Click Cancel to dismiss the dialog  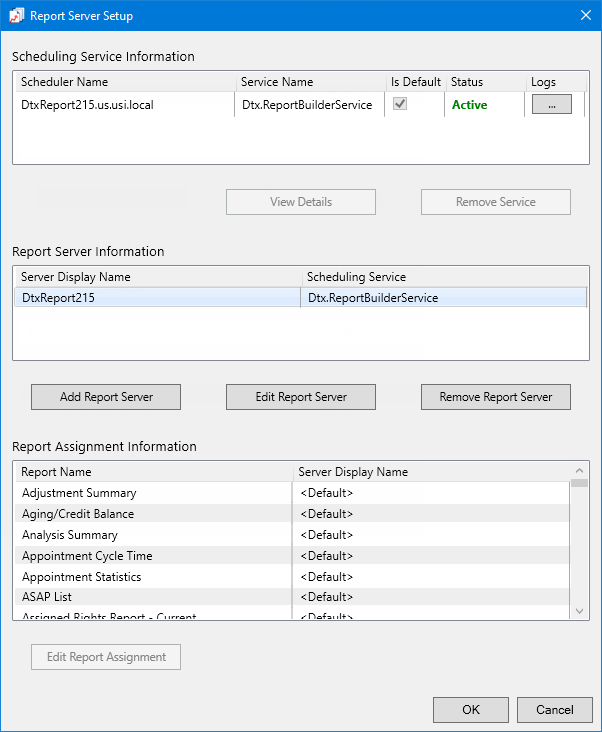click(554, 710)
